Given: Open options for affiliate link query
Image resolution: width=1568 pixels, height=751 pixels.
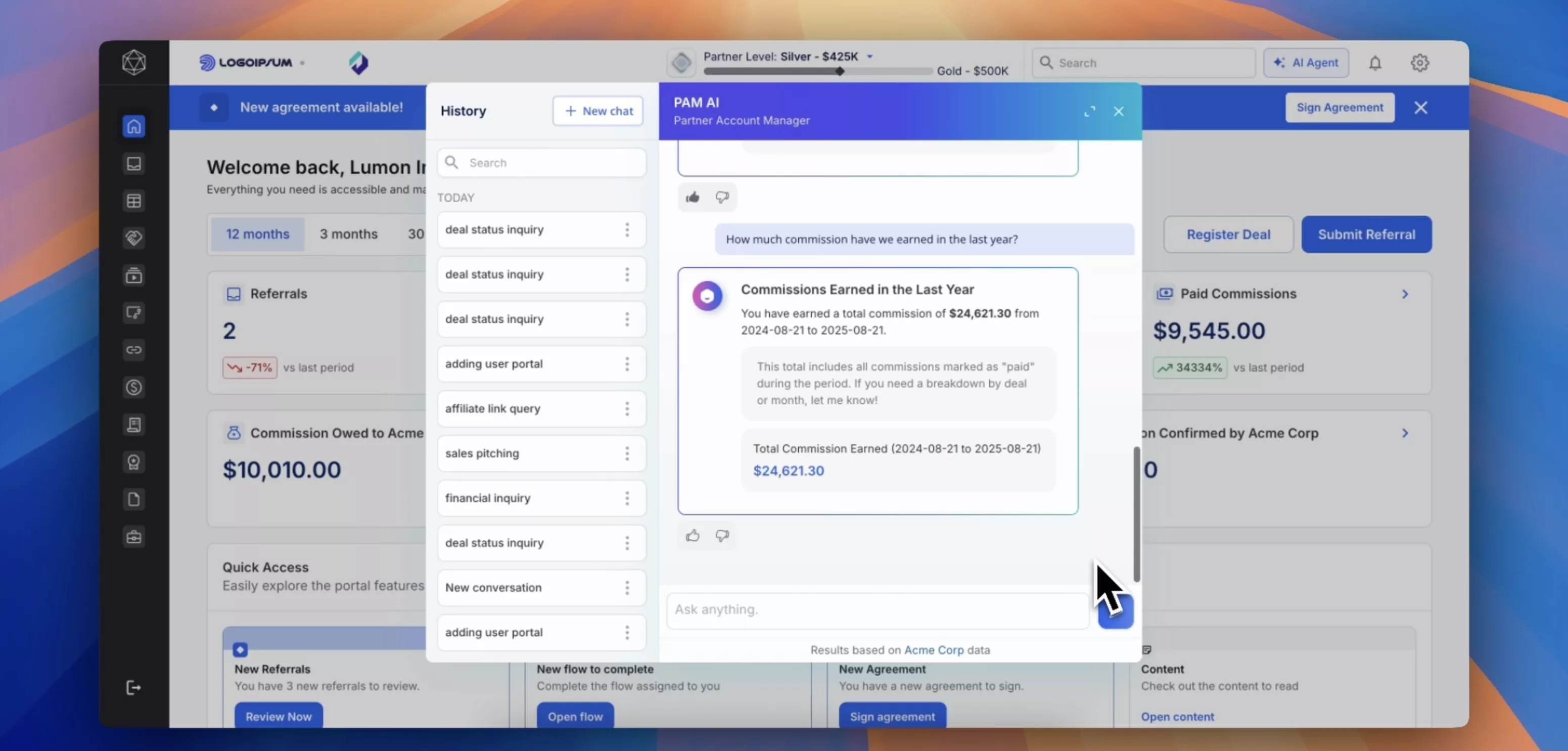Looking at the screenshot, I should coord(627,408).
